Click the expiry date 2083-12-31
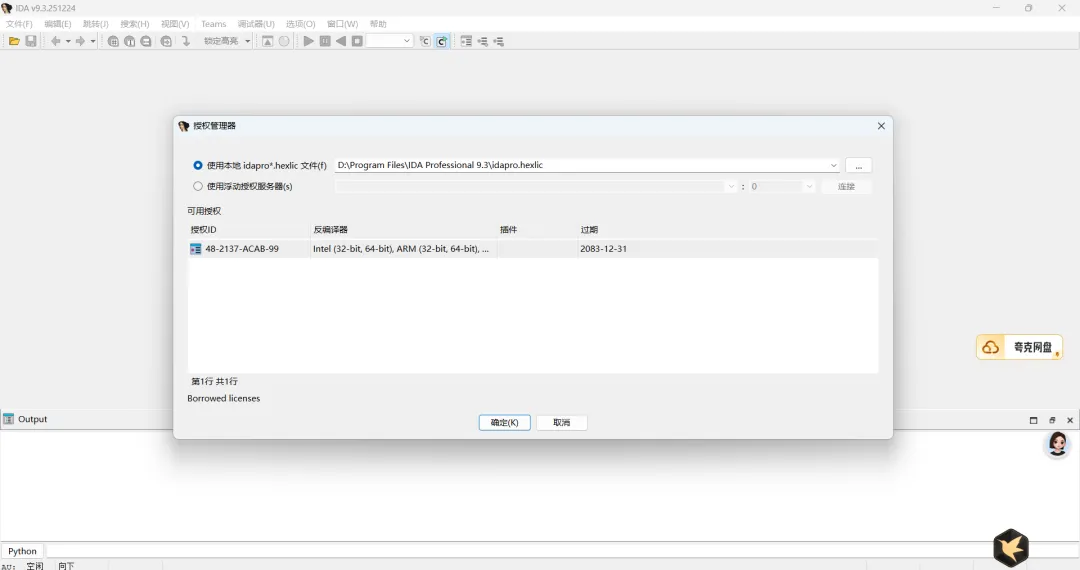 tap(603, 249)
